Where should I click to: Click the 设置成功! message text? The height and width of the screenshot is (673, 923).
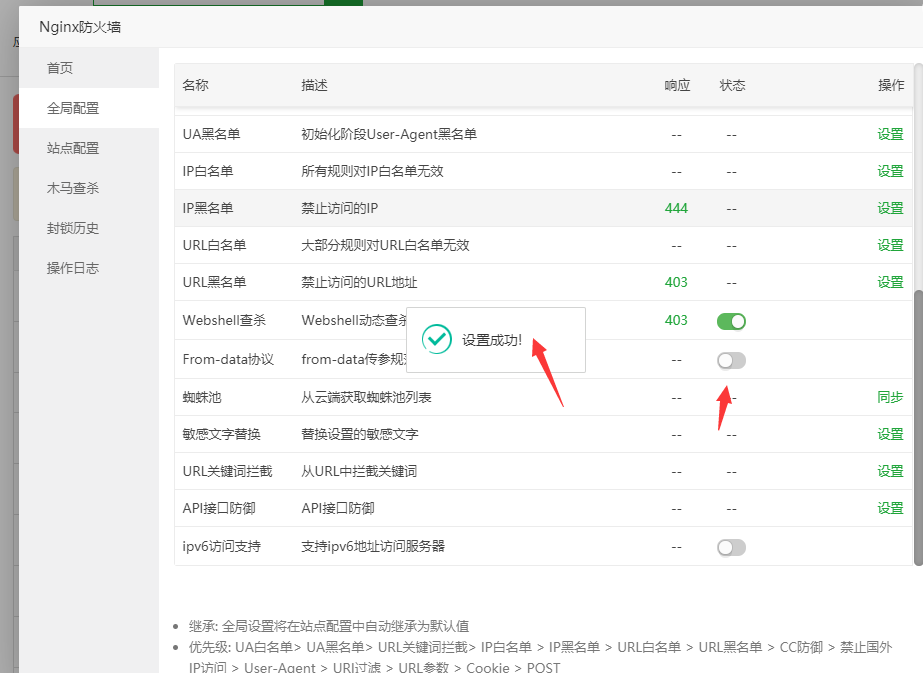(x=492, y=340)
